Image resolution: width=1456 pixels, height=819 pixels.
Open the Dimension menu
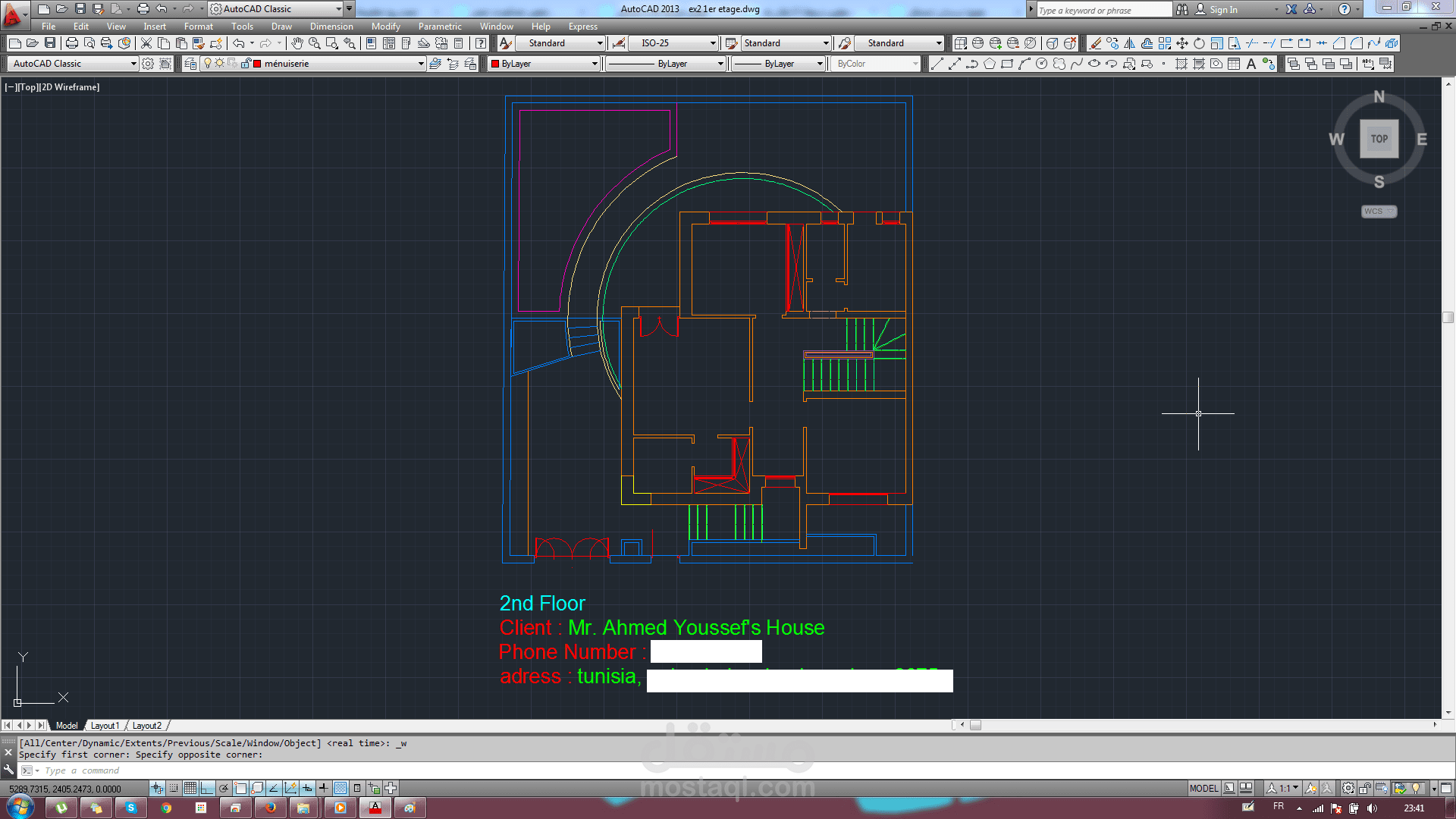331,27
